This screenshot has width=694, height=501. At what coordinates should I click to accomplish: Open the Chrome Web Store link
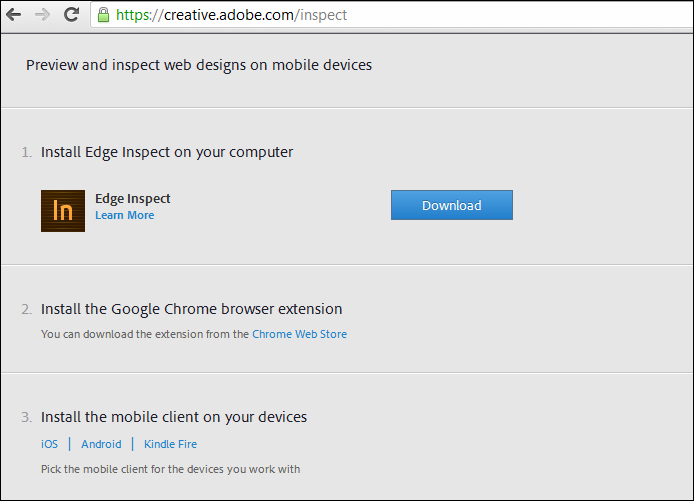pos(300,334)
